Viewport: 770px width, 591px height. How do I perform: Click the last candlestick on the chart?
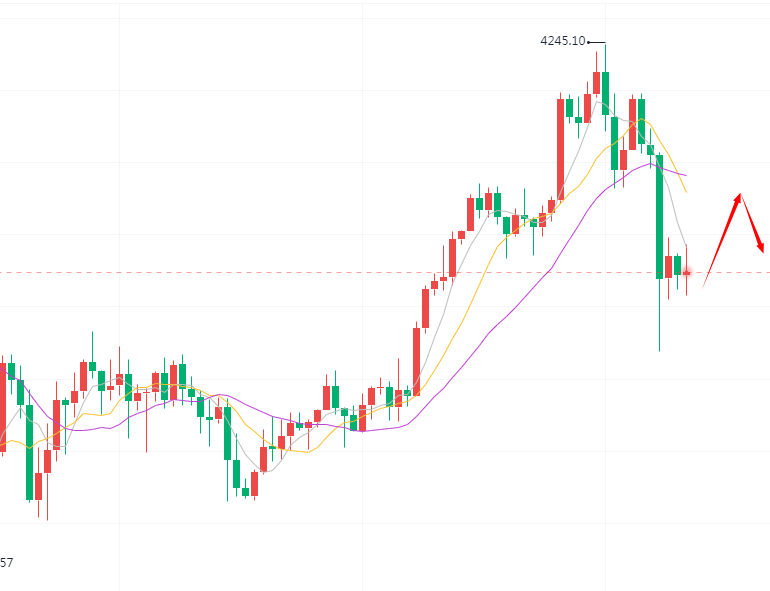coord(687,270)
